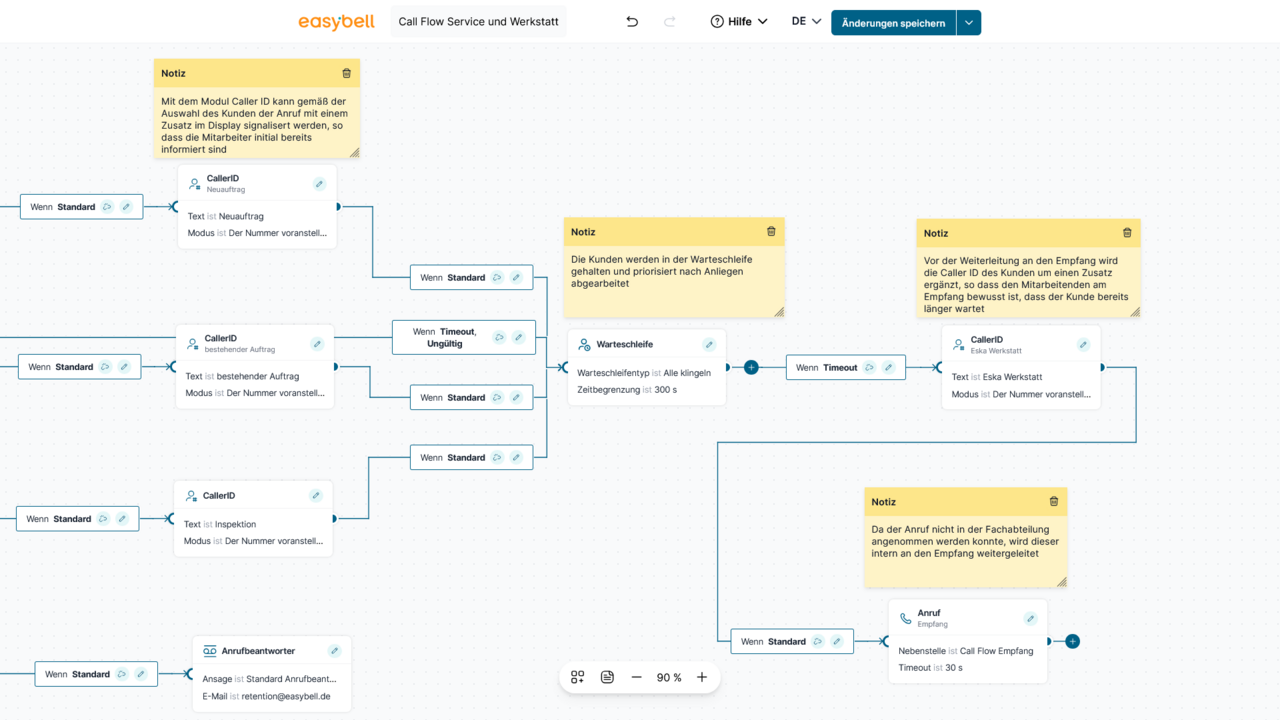This screenshot has width=1280, height=720.
Task: Add a step after the Anruf Empfang node
Action: 1072,642
